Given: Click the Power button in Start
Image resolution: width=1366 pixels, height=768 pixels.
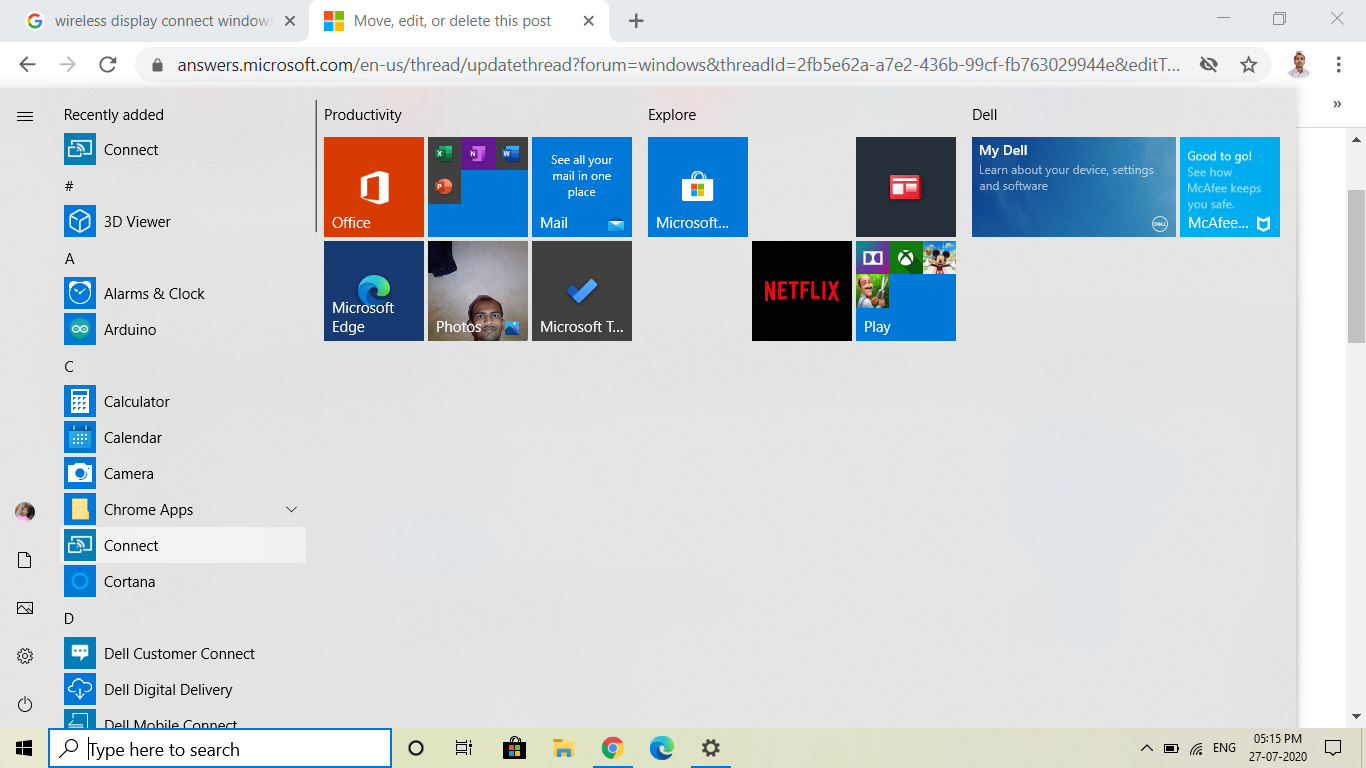Looking at the screenshot, I should coord(25,705).
